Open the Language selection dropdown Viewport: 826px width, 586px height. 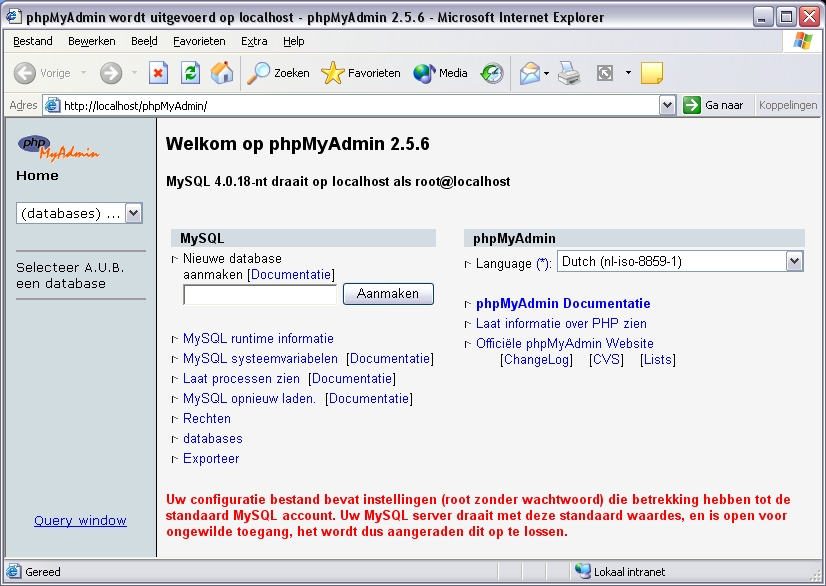(x=794, y=261)
